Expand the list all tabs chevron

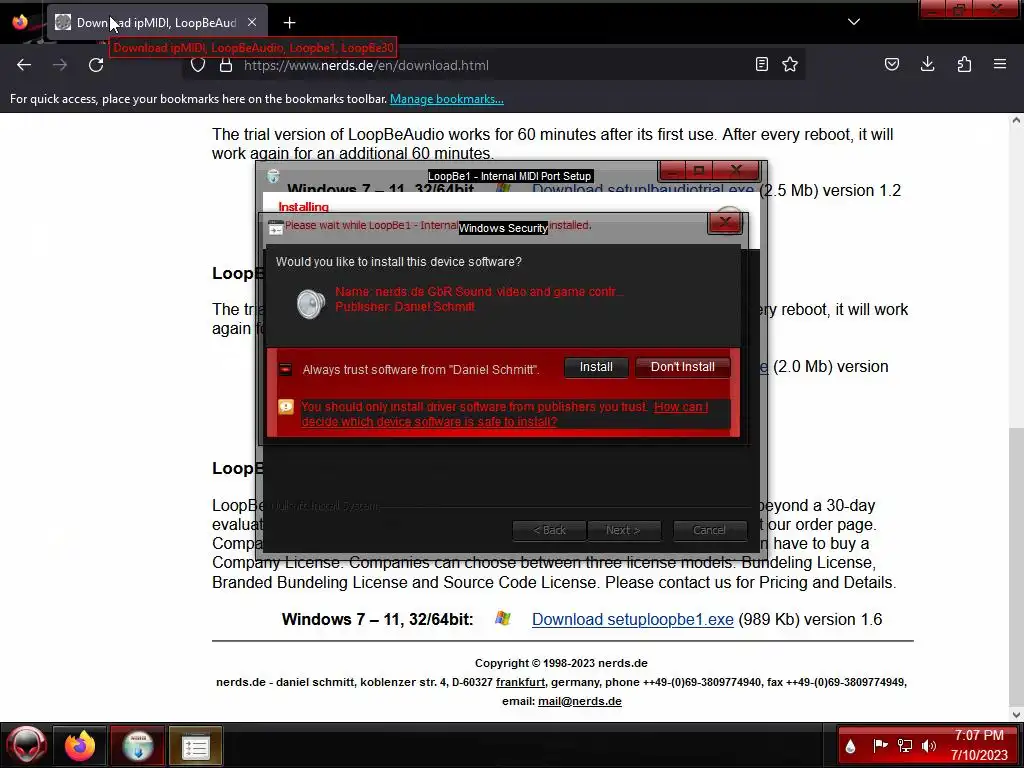[854, 22]
